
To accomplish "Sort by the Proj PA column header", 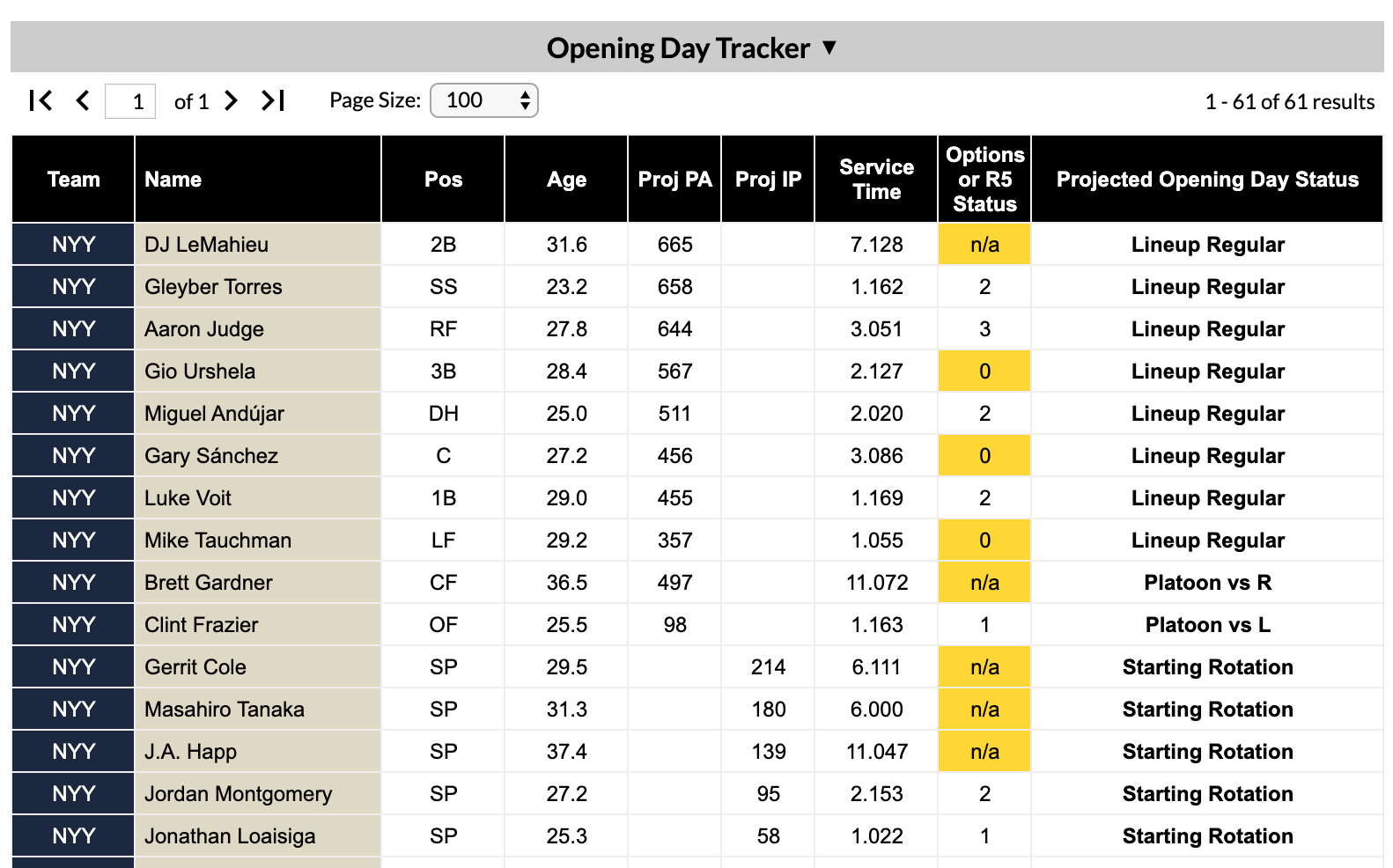I will click(x=674, y=179).
